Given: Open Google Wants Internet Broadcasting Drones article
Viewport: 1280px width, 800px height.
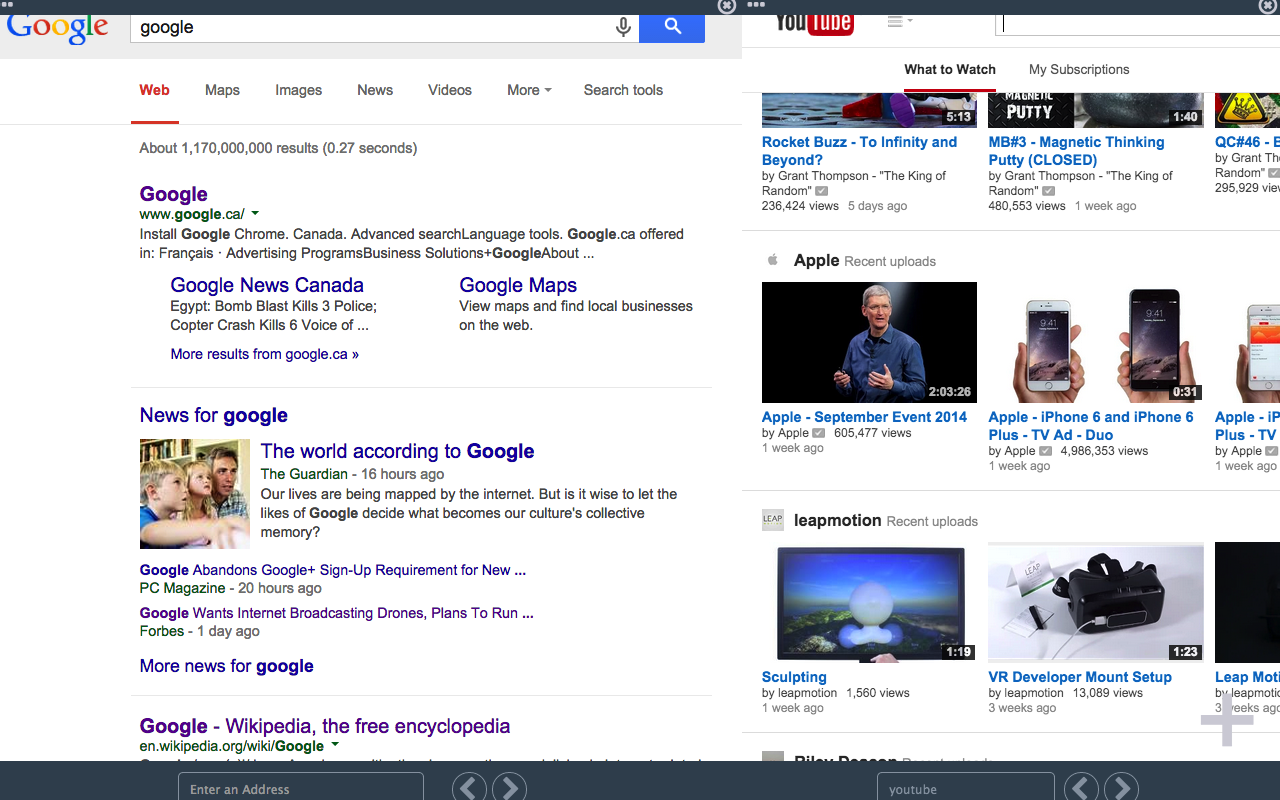Looking at the screenshot, I should tap(336, 613).
